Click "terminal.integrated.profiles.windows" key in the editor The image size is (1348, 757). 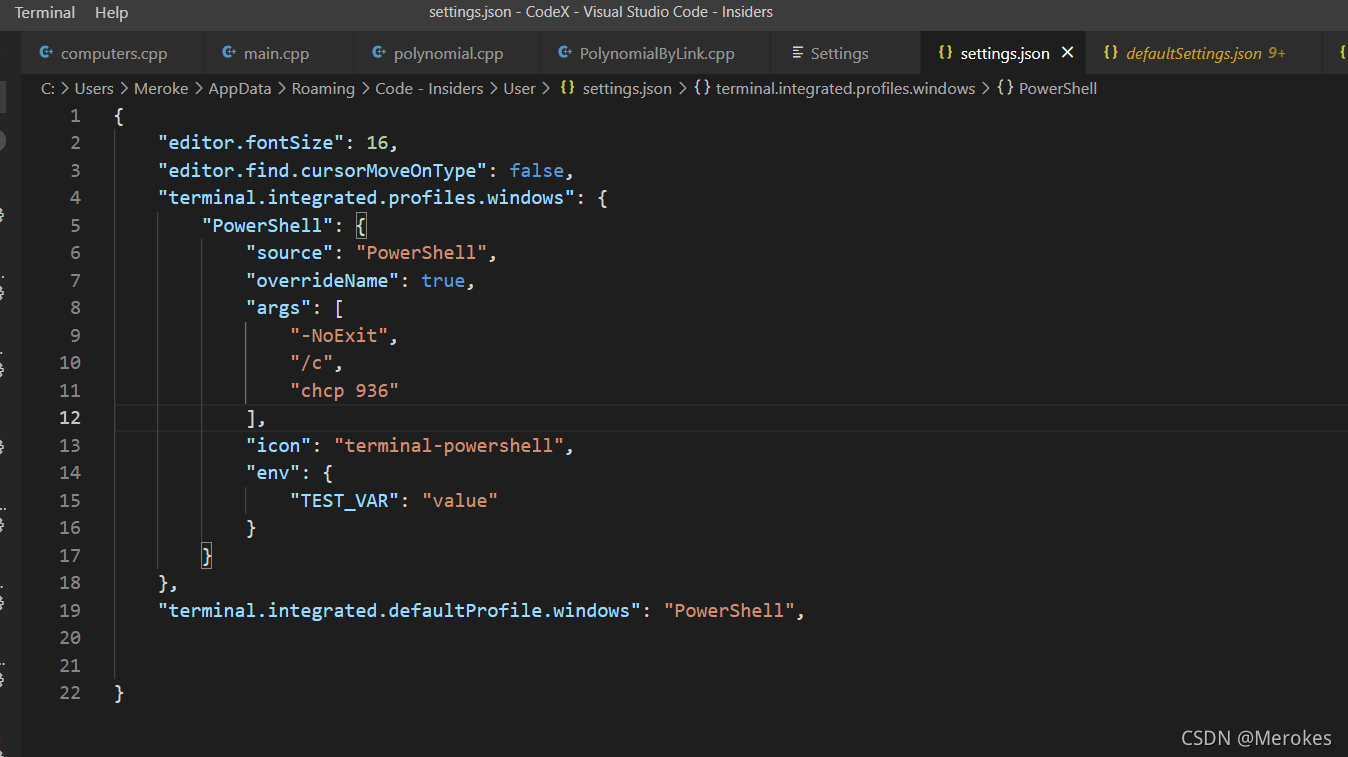click(365, 198)
